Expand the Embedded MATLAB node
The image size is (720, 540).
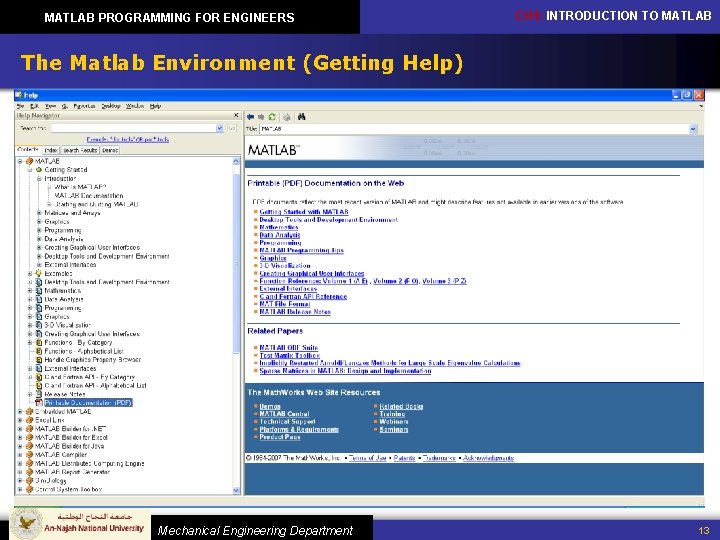click(x=20, y=411)
